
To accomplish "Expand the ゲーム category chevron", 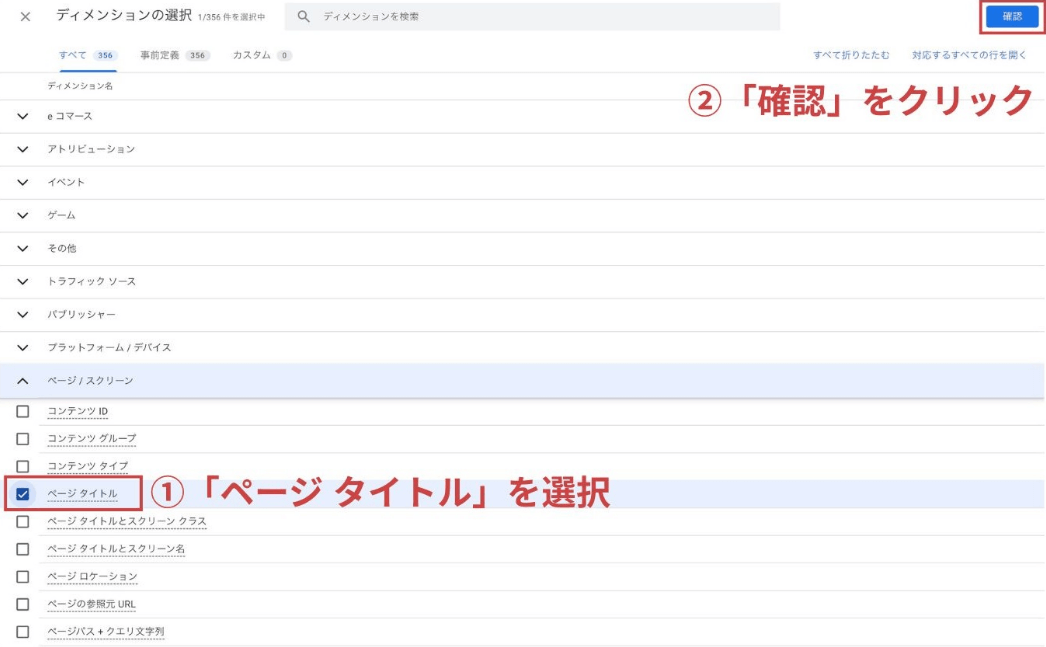I will 23,215.
